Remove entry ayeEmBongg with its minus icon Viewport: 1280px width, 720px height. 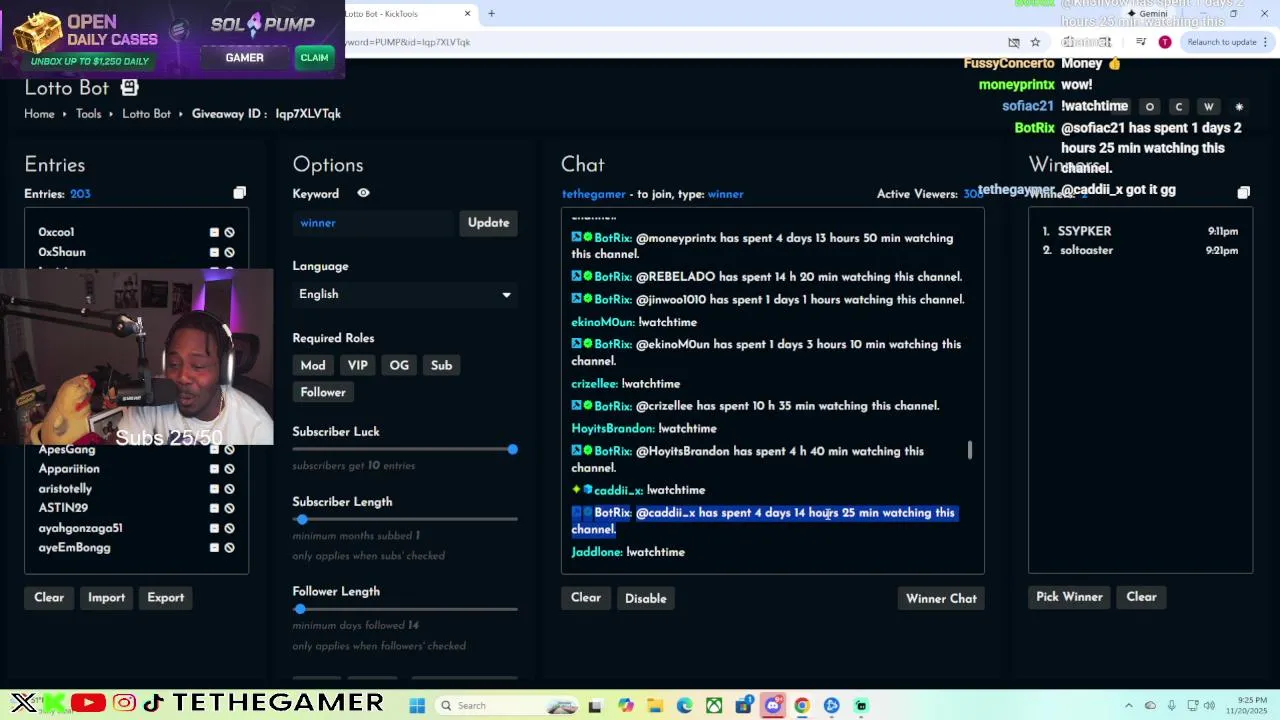214,548
